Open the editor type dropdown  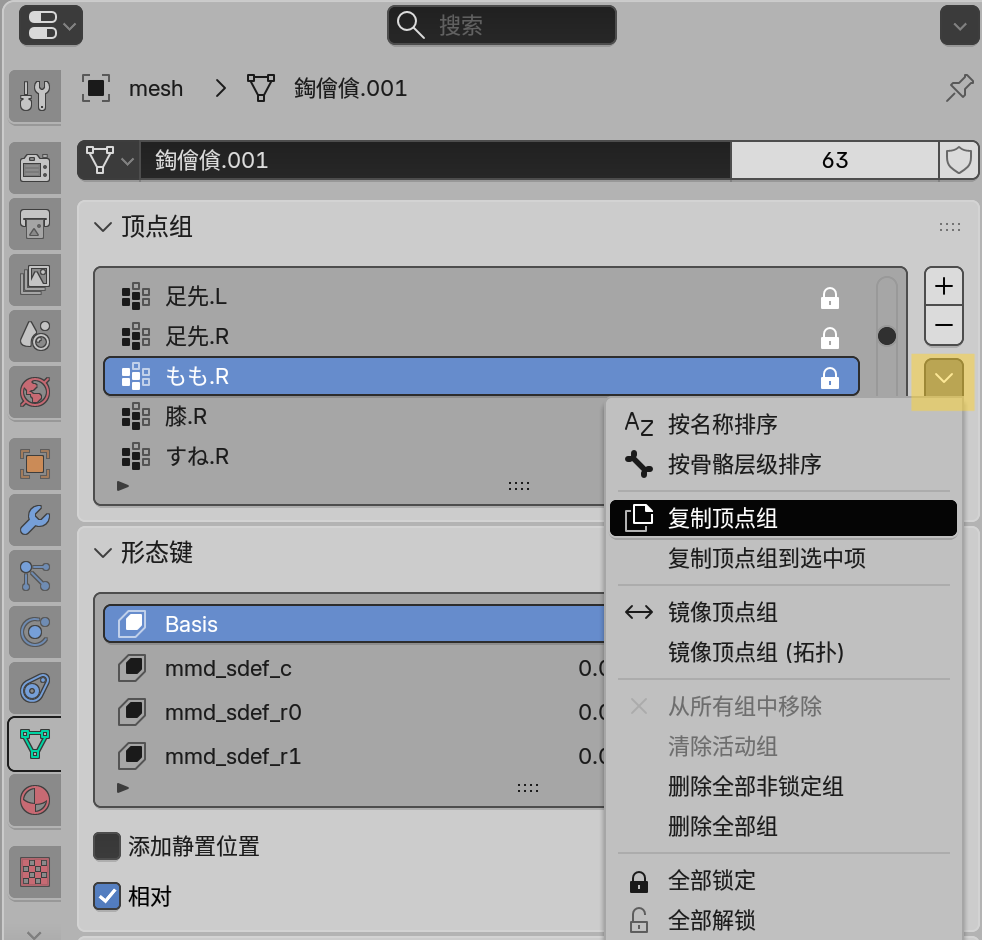click(50, 25)
